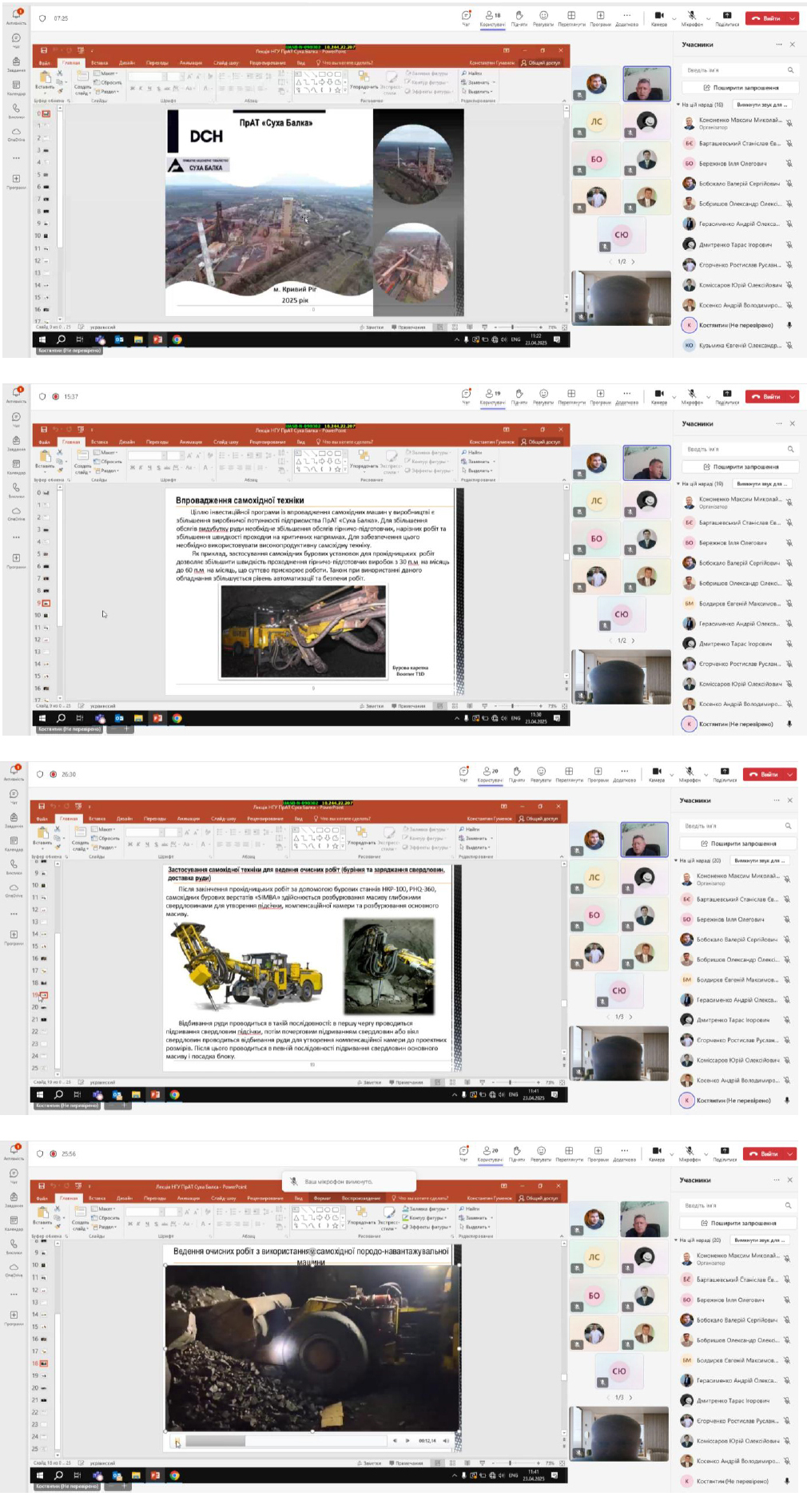807x1512 pixels.
Task: Play the embedded slide video in the 25:56 screenshot
Action: [x=177, y=1442]
